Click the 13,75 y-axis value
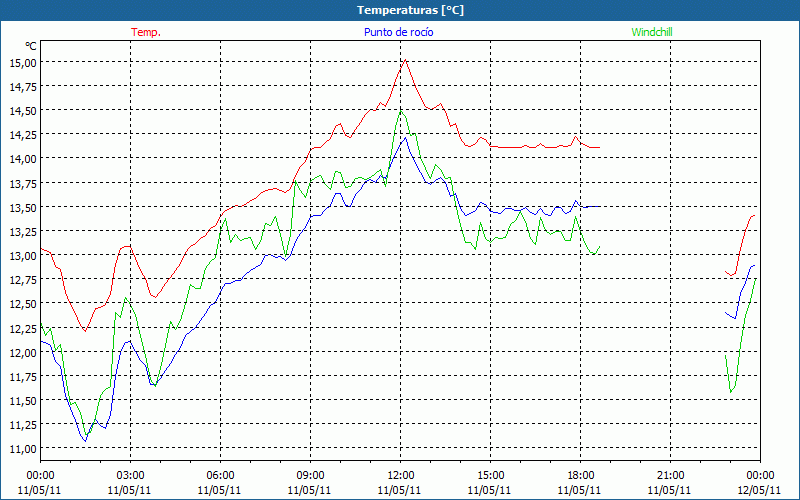 pos(23,183)
